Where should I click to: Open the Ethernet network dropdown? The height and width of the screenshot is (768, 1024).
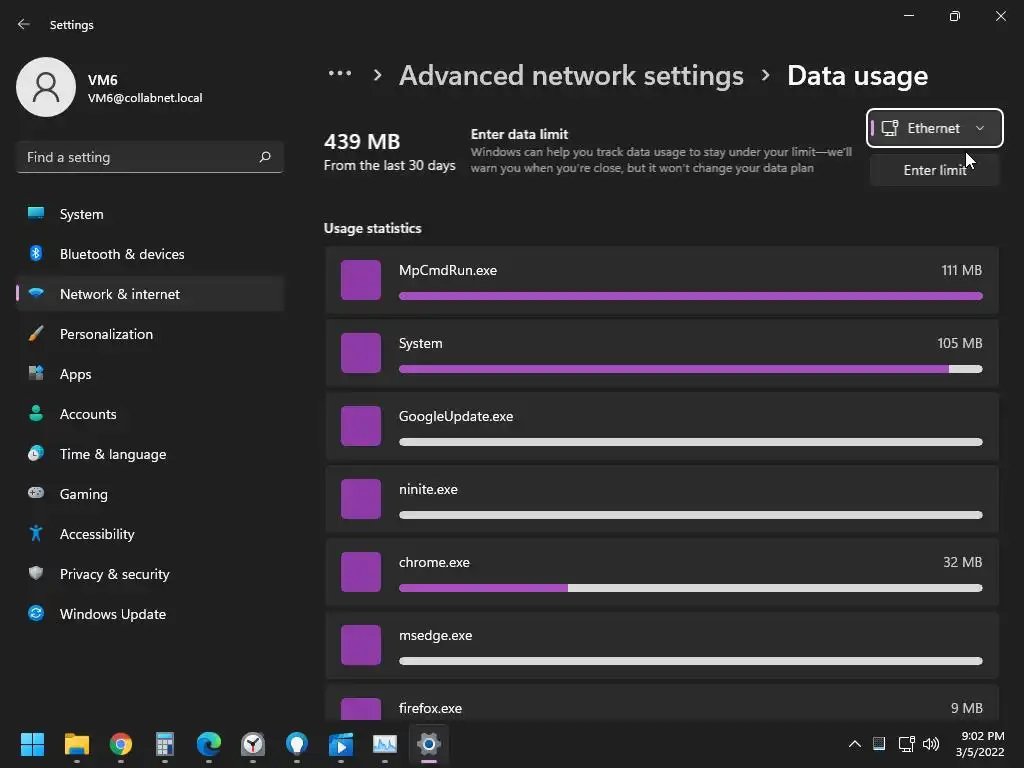tap(934, 128)
